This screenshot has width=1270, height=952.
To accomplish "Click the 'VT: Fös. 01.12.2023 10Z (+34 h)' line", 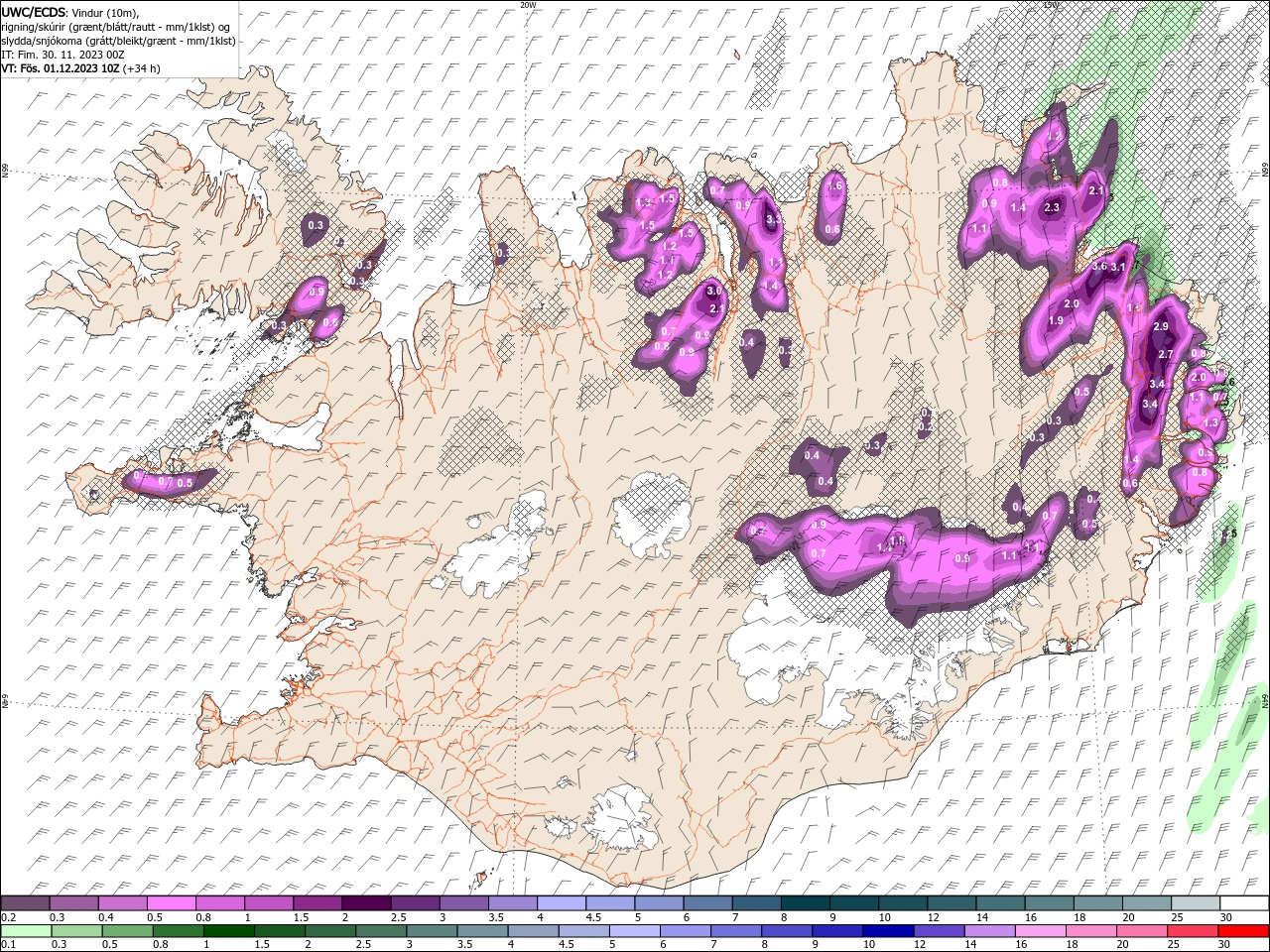I will click(x=80, y=68).
